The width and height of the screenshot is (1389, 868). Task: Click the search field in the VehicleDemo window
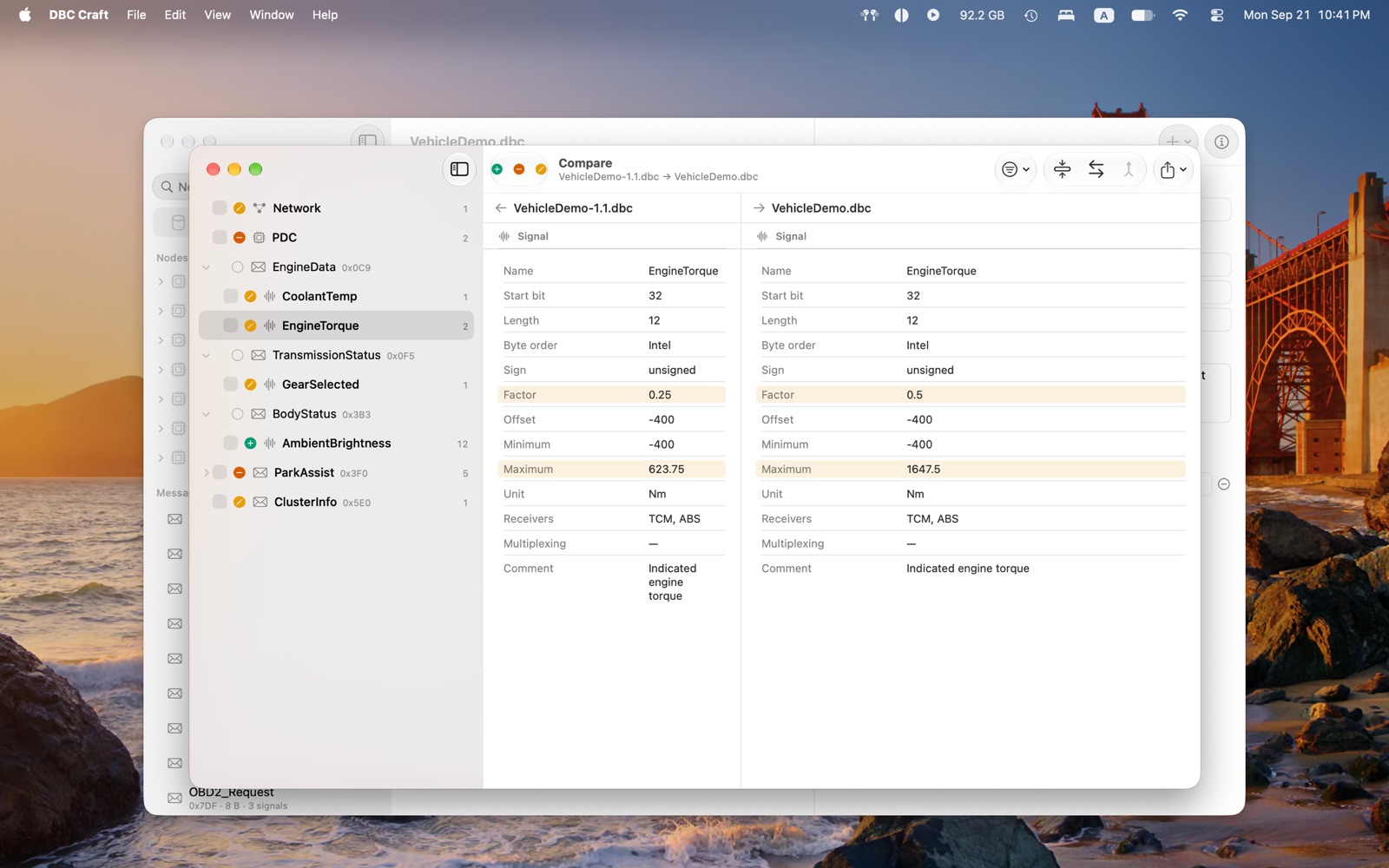pos(172,187)
